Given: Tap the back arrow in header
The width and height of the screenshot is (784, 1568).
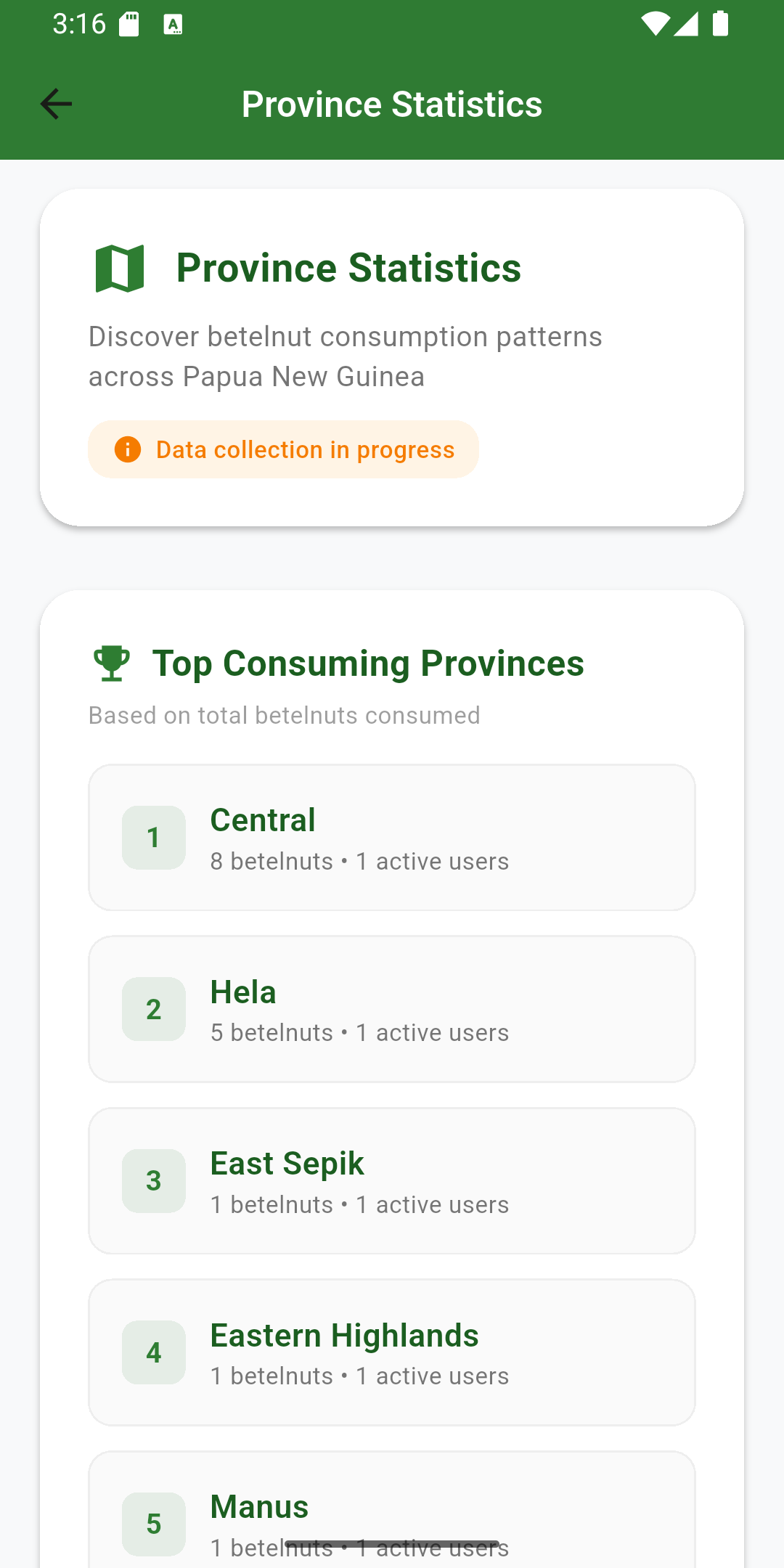Looking at the screenshot, I should pyautogui.click(x=56, y=104).
